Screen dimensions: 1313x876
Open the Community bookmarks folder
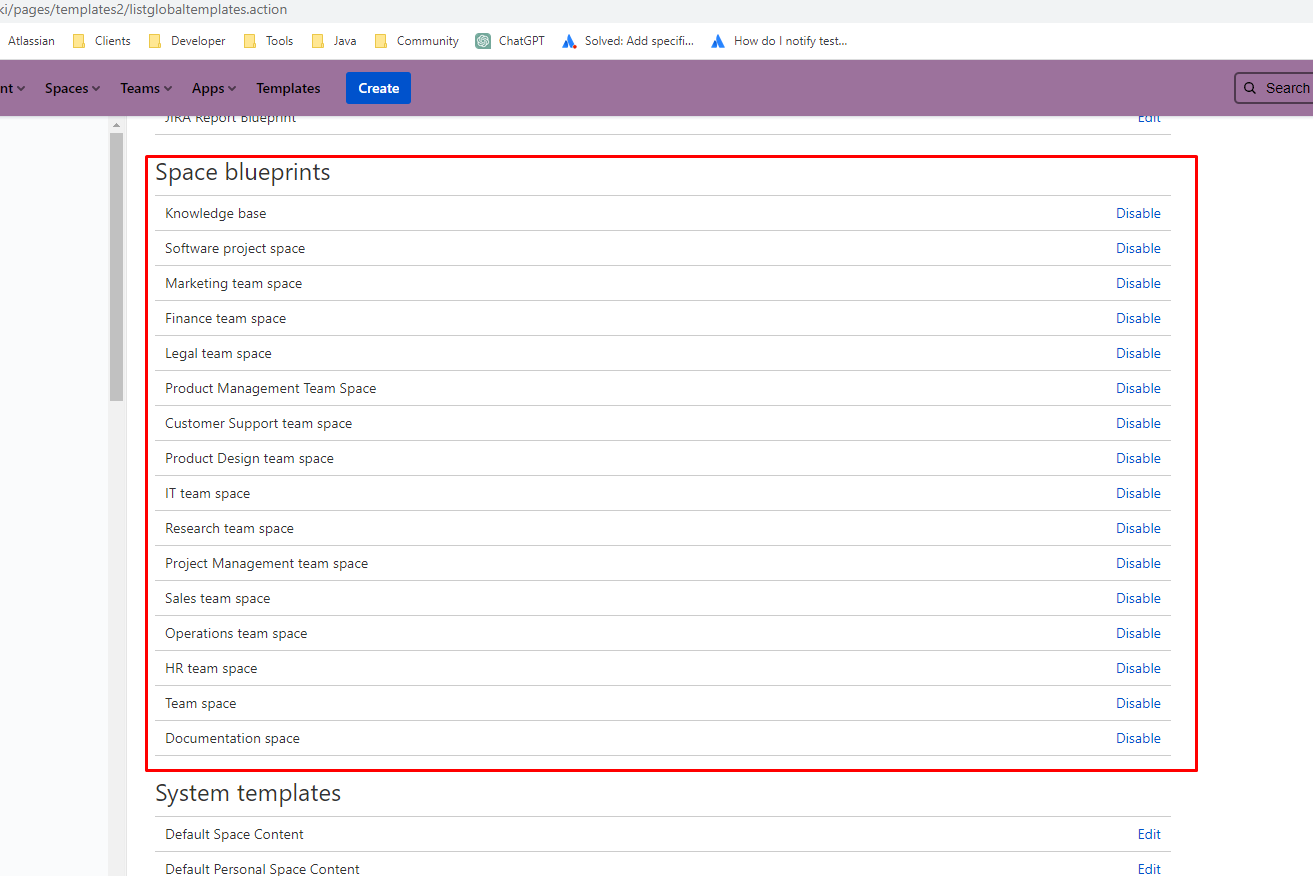tap(426, 40)
